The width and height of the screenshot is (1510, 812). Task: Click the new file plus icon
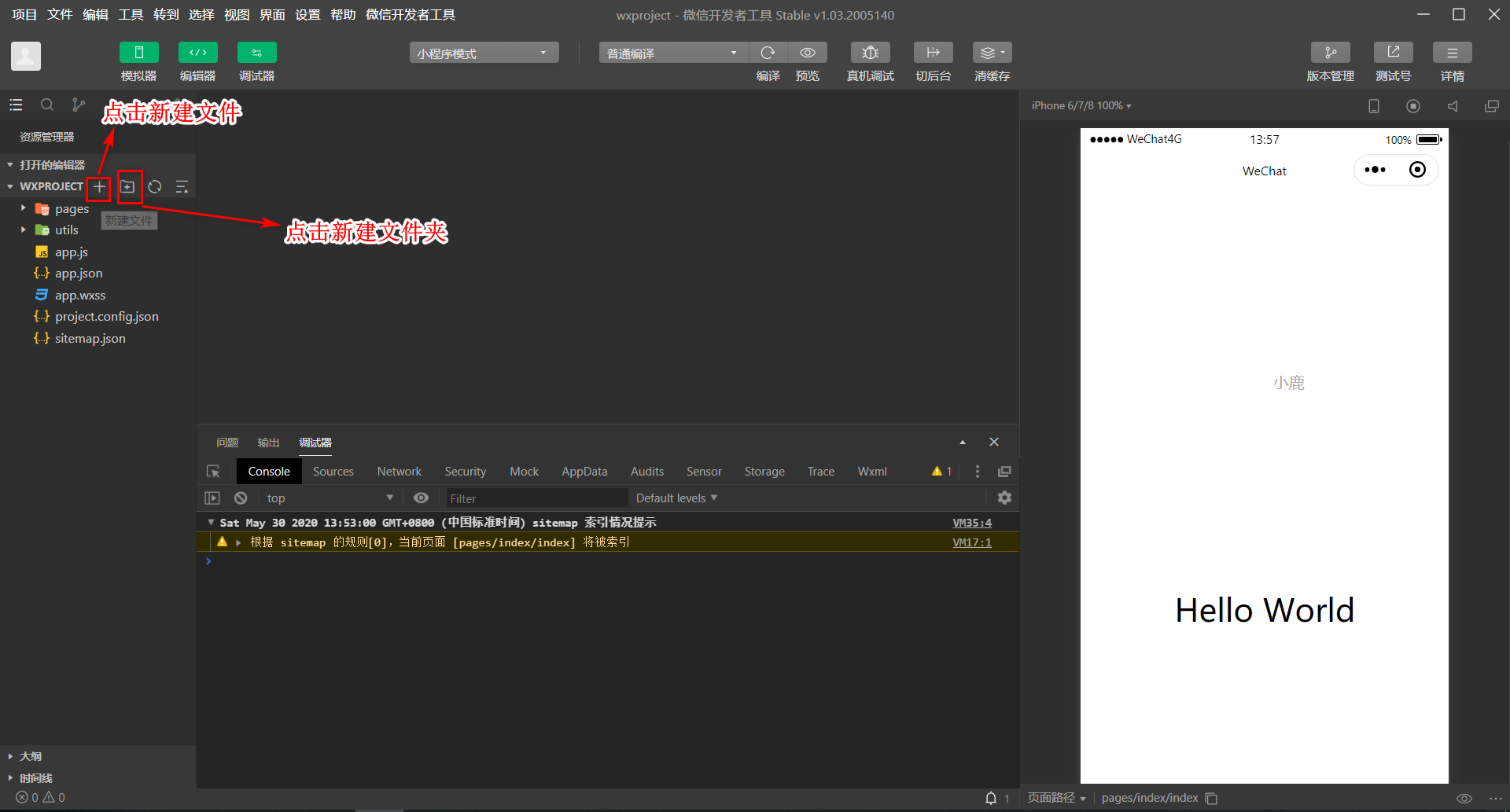click(99, 187)
